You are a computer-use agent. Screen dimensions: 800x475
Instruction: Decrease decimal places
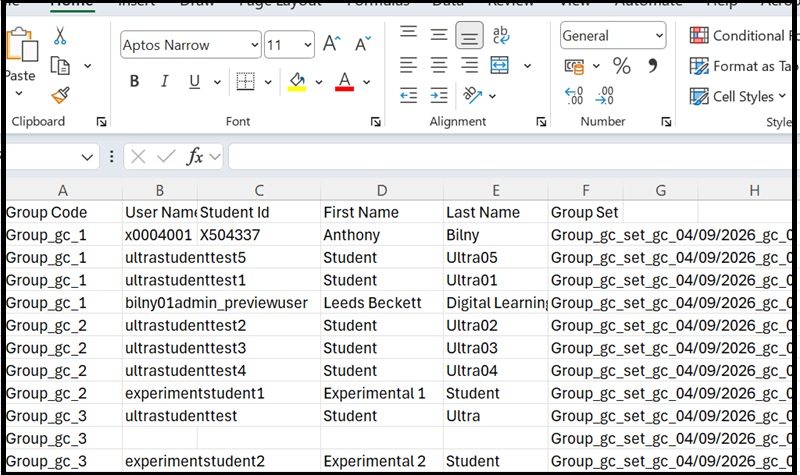pyautogui.click(x=605, y=95)
